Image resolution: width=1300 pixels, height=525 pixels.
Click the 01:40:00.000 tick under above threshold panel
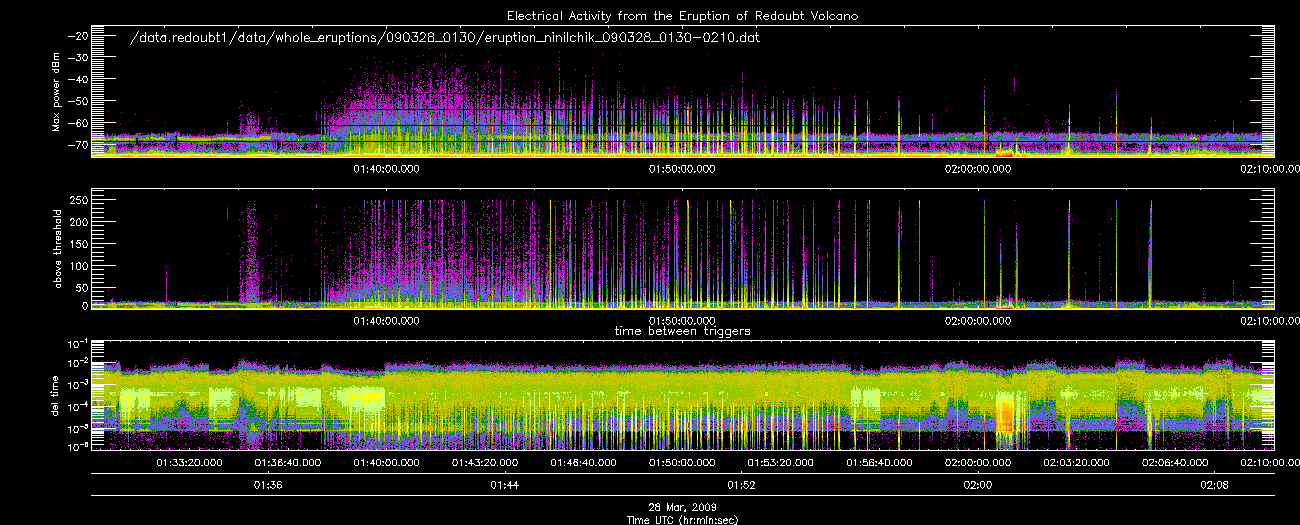pos(387,321)
